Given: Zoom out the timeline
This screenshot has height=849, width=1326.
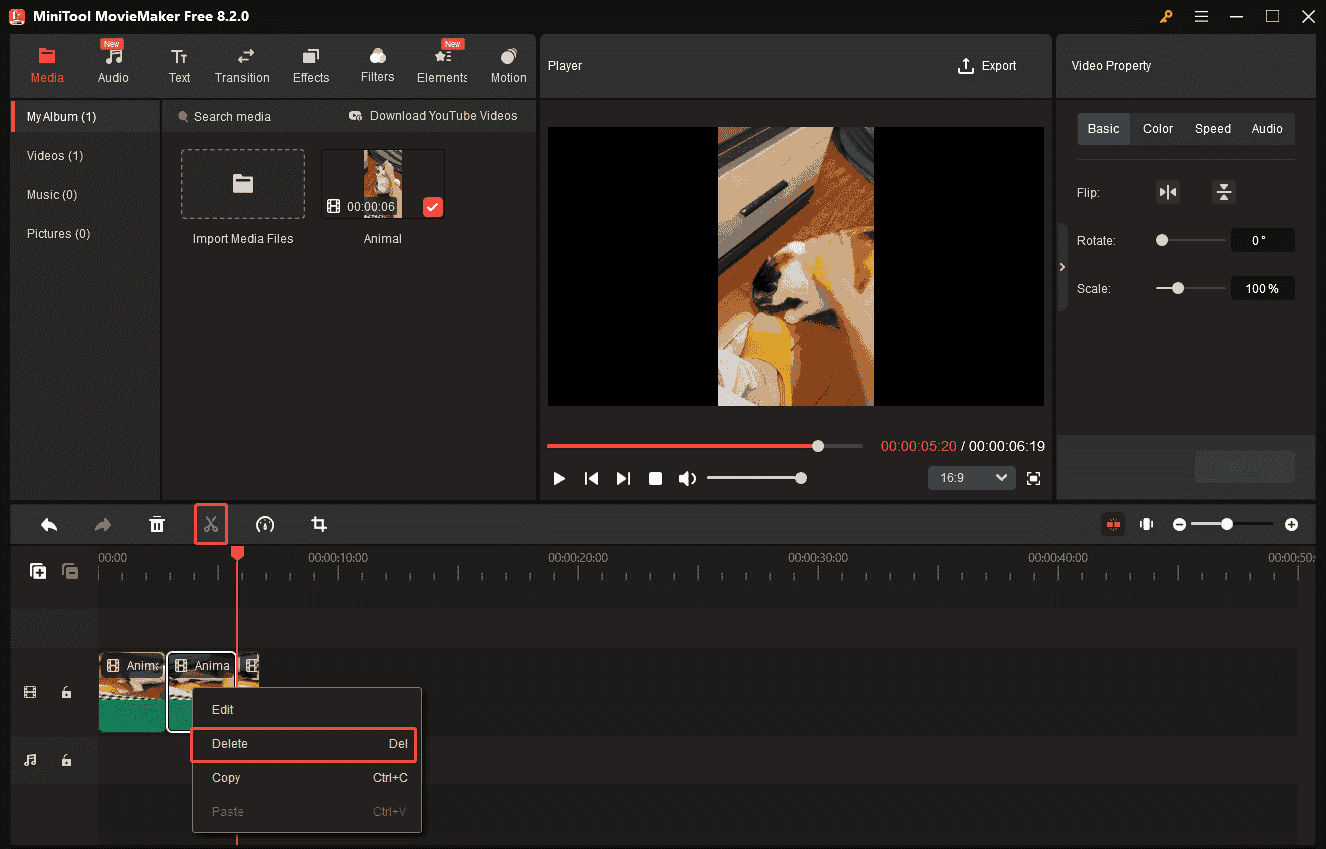Looking at the screenshot, I should tap(1180, 524).
